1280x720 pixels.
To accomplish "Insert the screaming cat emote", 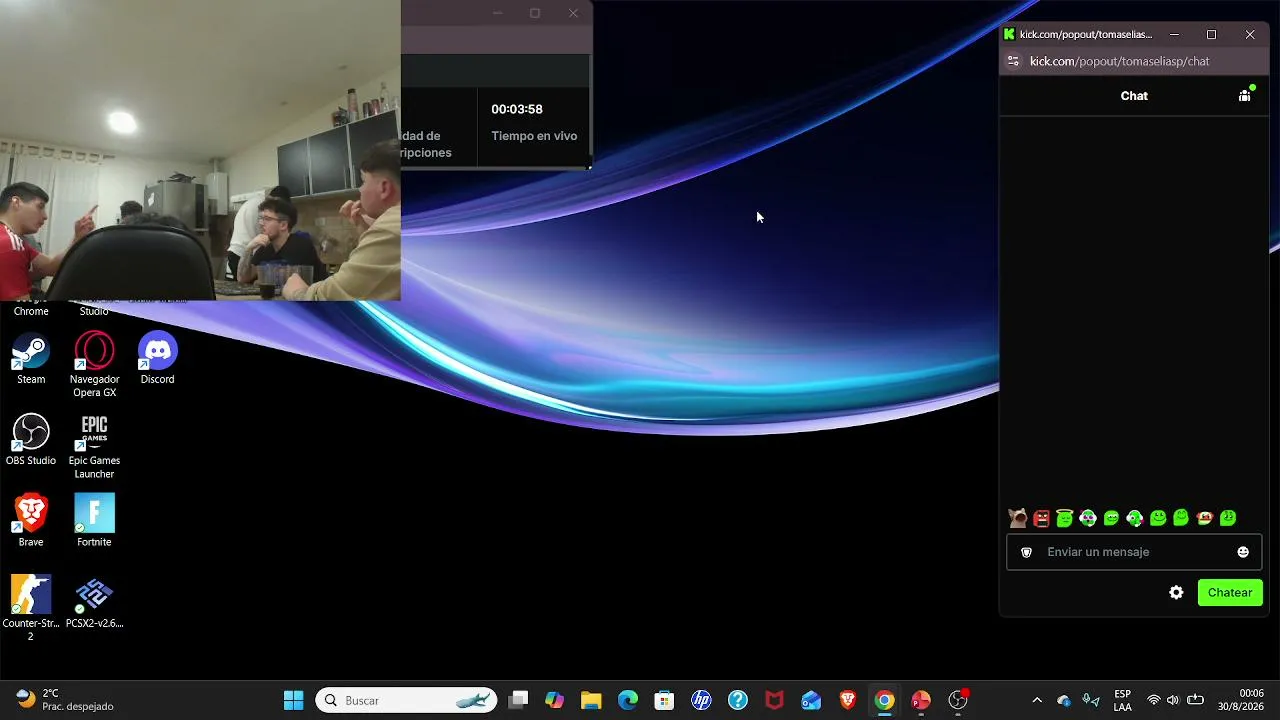I will pyautogui.click(x=1018, y=518).
